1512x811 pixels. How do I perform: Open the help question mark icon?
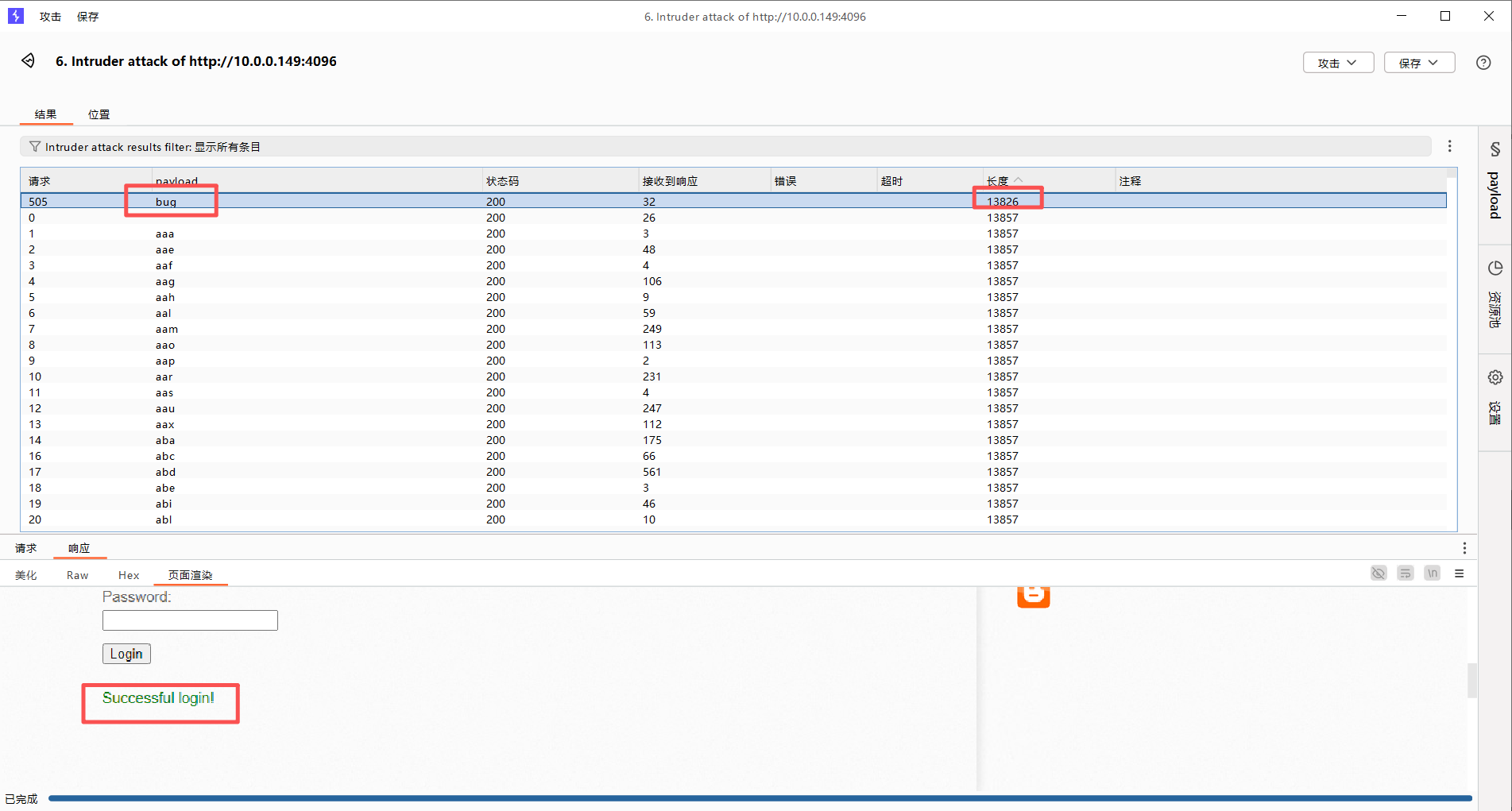click(x=1483, y=63)
